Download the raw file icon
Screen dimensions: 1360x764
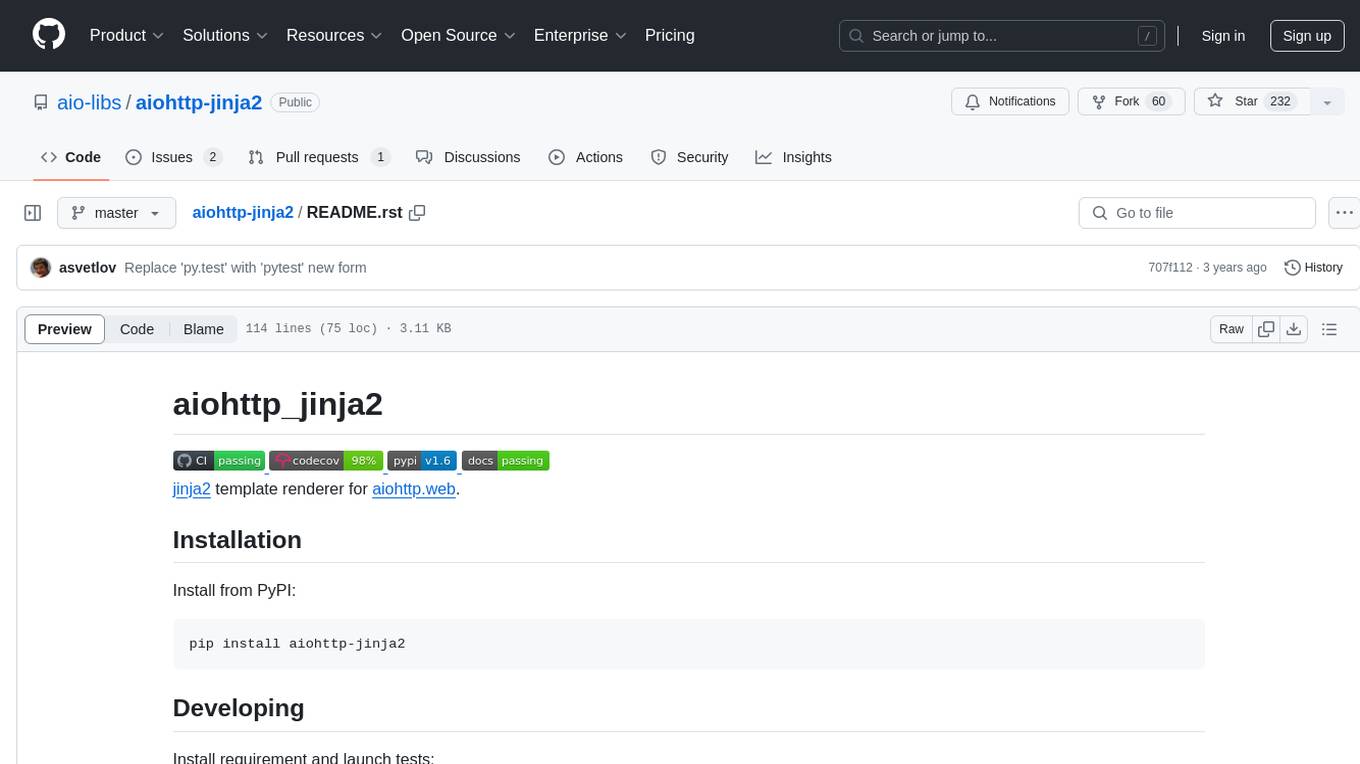click(x=1294, y=329)
